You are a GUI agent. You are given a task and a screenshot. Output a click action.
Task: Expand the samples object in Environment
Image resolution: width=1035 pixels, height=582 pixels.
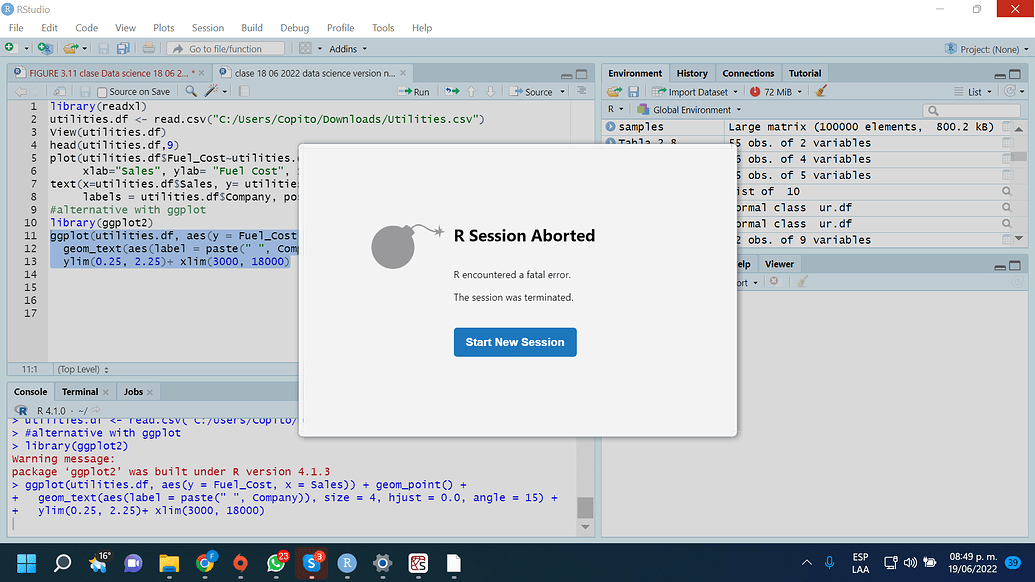[x=610, y=127]
